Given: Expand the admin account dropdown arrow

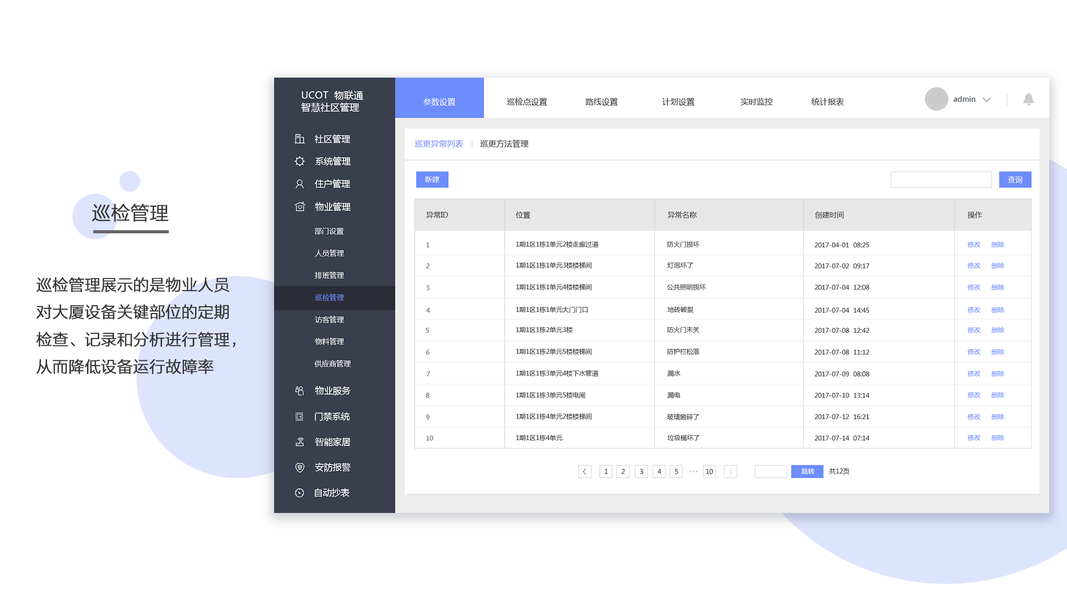Looking at the screenshot, I should coord(987,100).
